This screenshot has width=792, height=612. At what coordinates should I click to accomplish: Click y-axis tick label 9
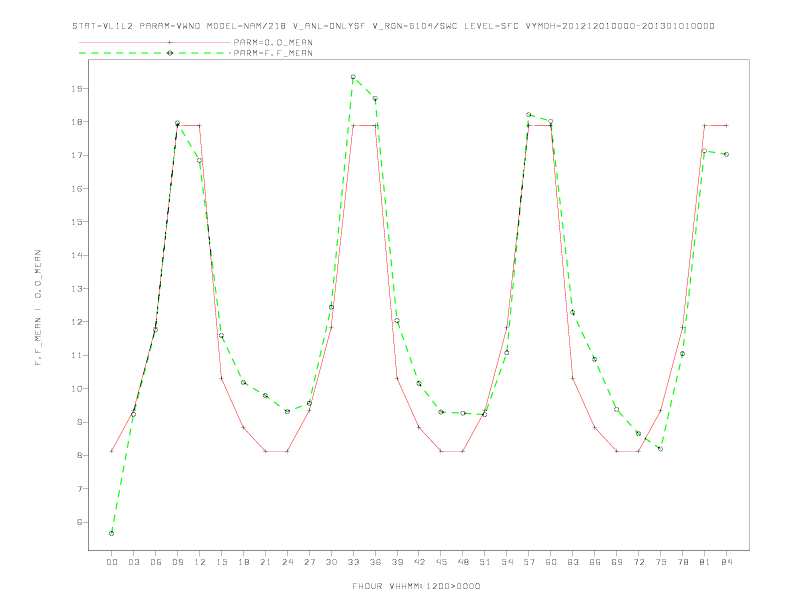tap(79, 422)
